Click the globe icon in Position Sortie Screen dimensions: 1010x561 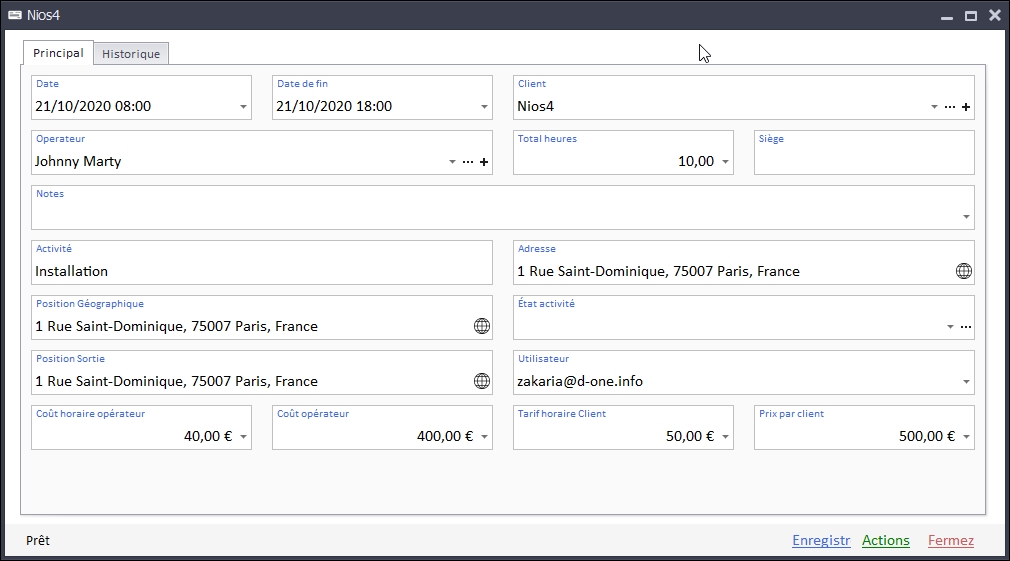[481, 381]
